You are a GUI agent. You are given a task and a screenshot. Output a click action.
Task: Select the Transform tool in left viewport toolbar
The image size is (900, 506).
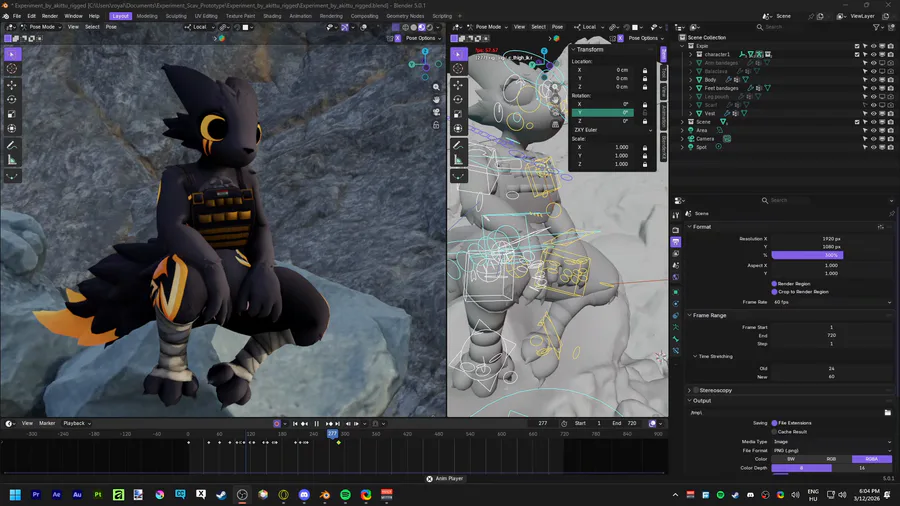coord(12,128)
